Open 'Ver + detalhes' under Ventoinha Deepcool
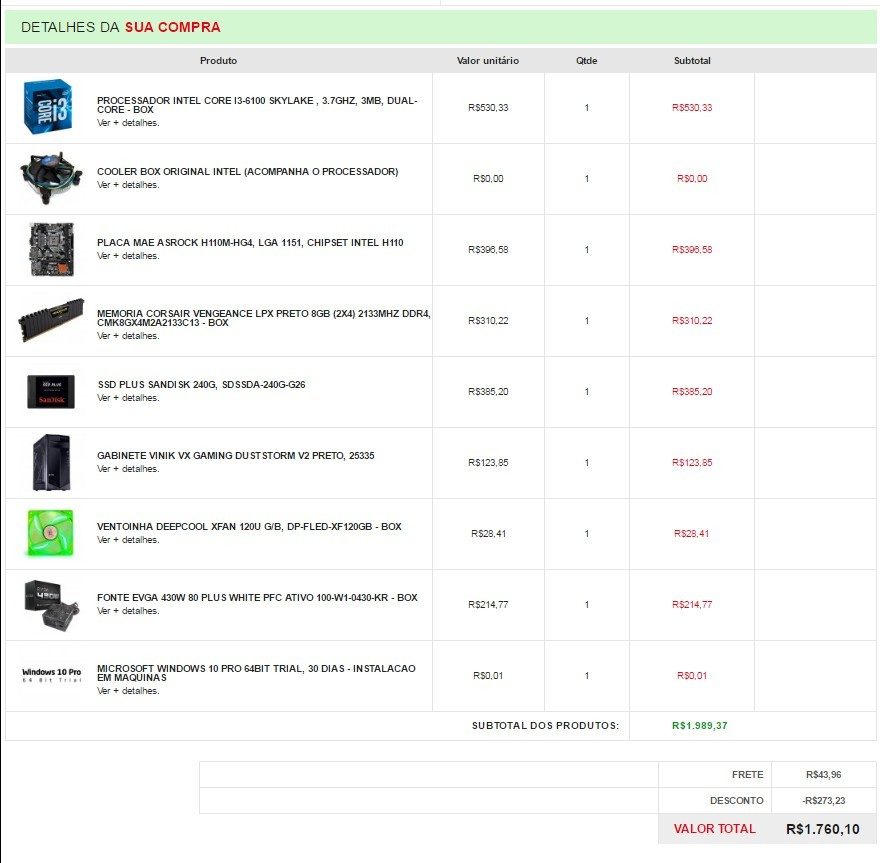The image size is (880, 863). tap(128, 540)
